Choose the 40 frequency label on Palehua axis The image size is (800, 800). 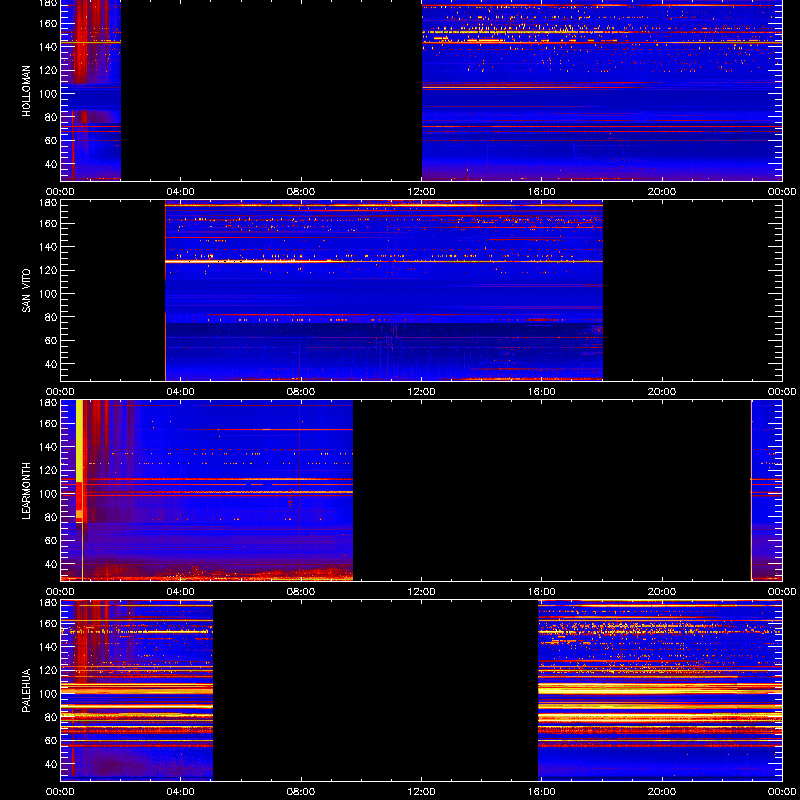[51, 764]
